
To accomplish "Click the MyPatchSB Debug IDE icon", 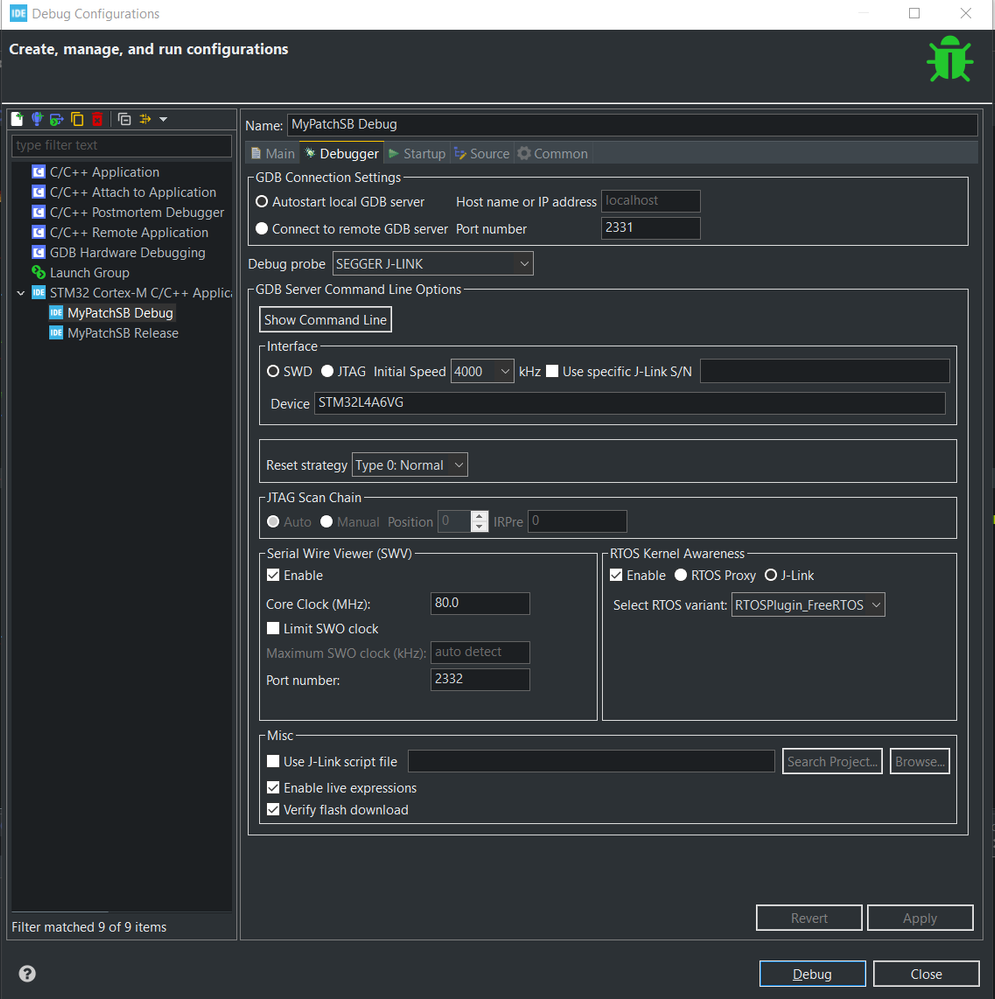I will coord(56,313).
